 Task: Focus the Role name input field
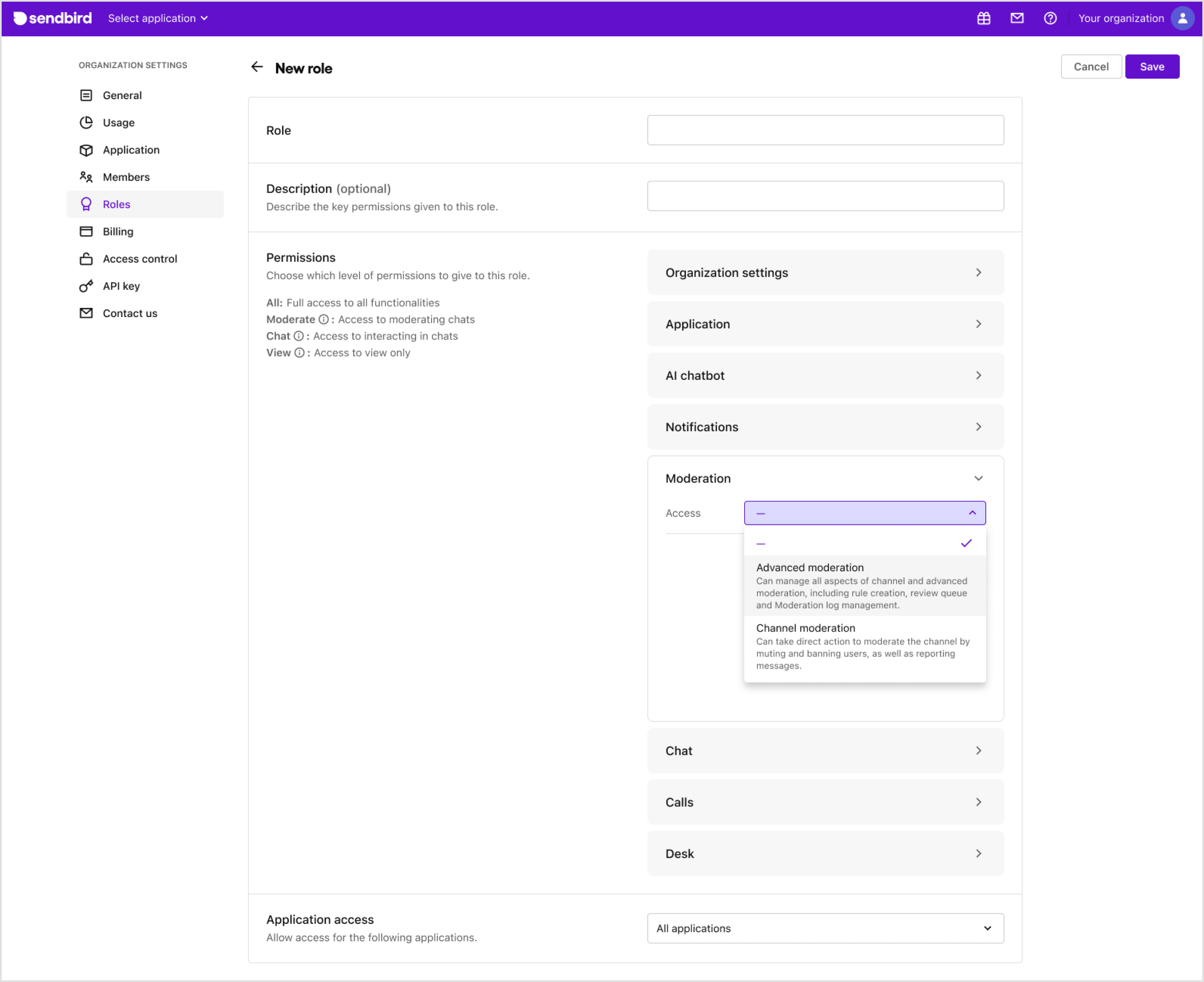(825, 130)
